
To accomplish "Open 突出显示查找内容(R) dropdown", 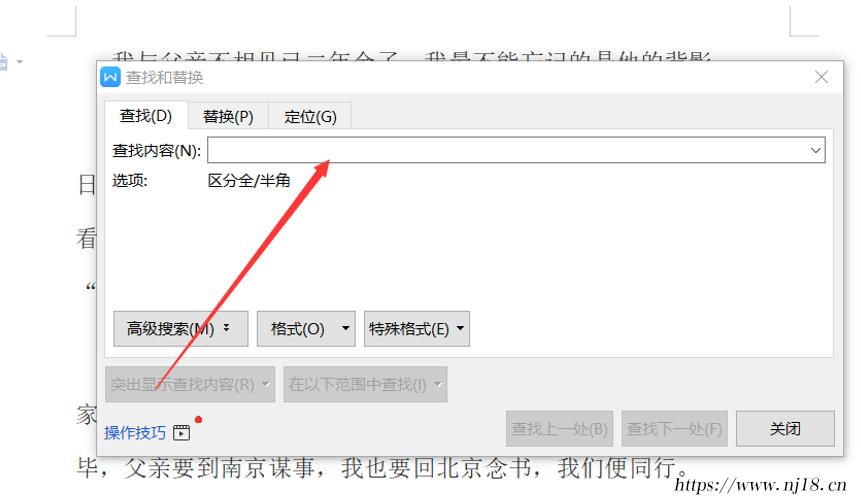I will (190, 384).
